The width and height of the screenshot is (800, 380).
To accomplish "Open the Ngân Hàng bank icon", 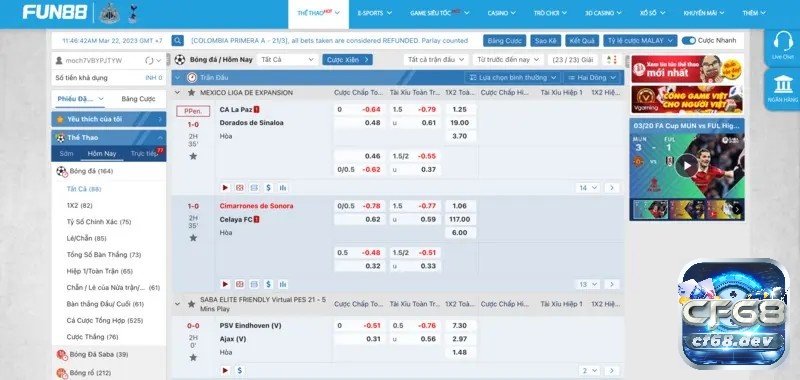I will click(x=783, y=85).
